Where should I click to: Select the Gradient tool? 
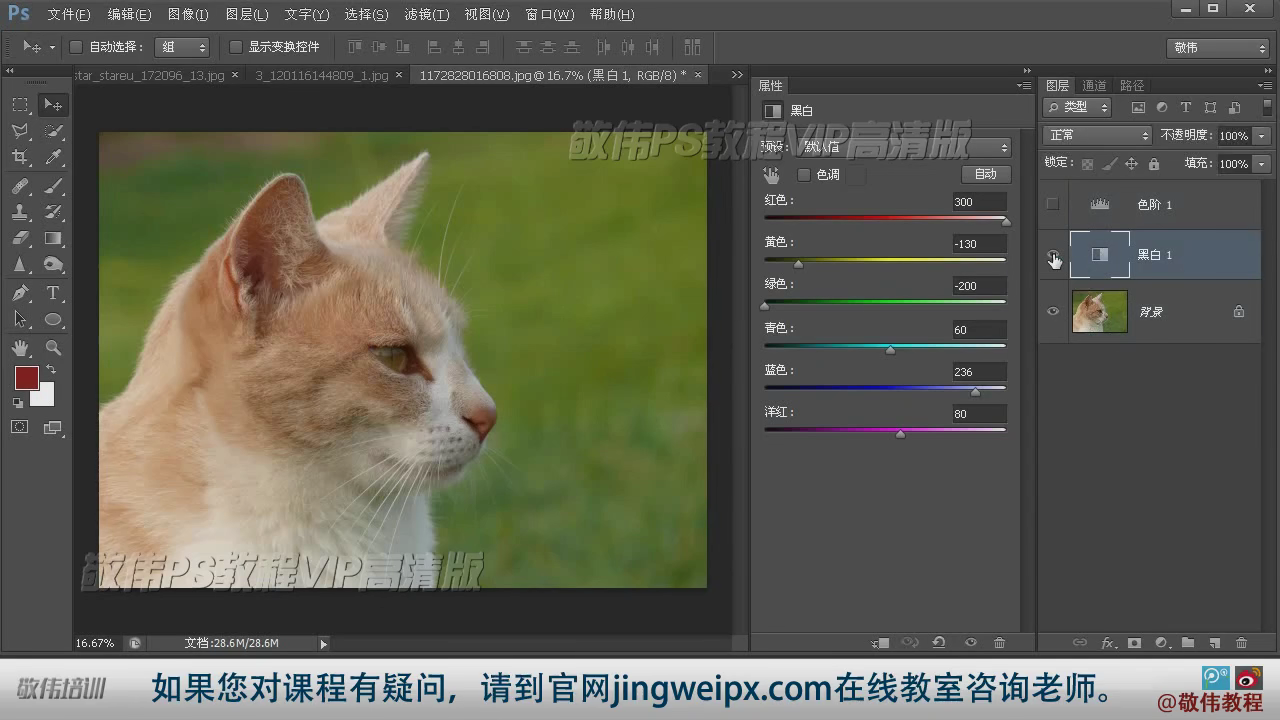pos(54,238)
